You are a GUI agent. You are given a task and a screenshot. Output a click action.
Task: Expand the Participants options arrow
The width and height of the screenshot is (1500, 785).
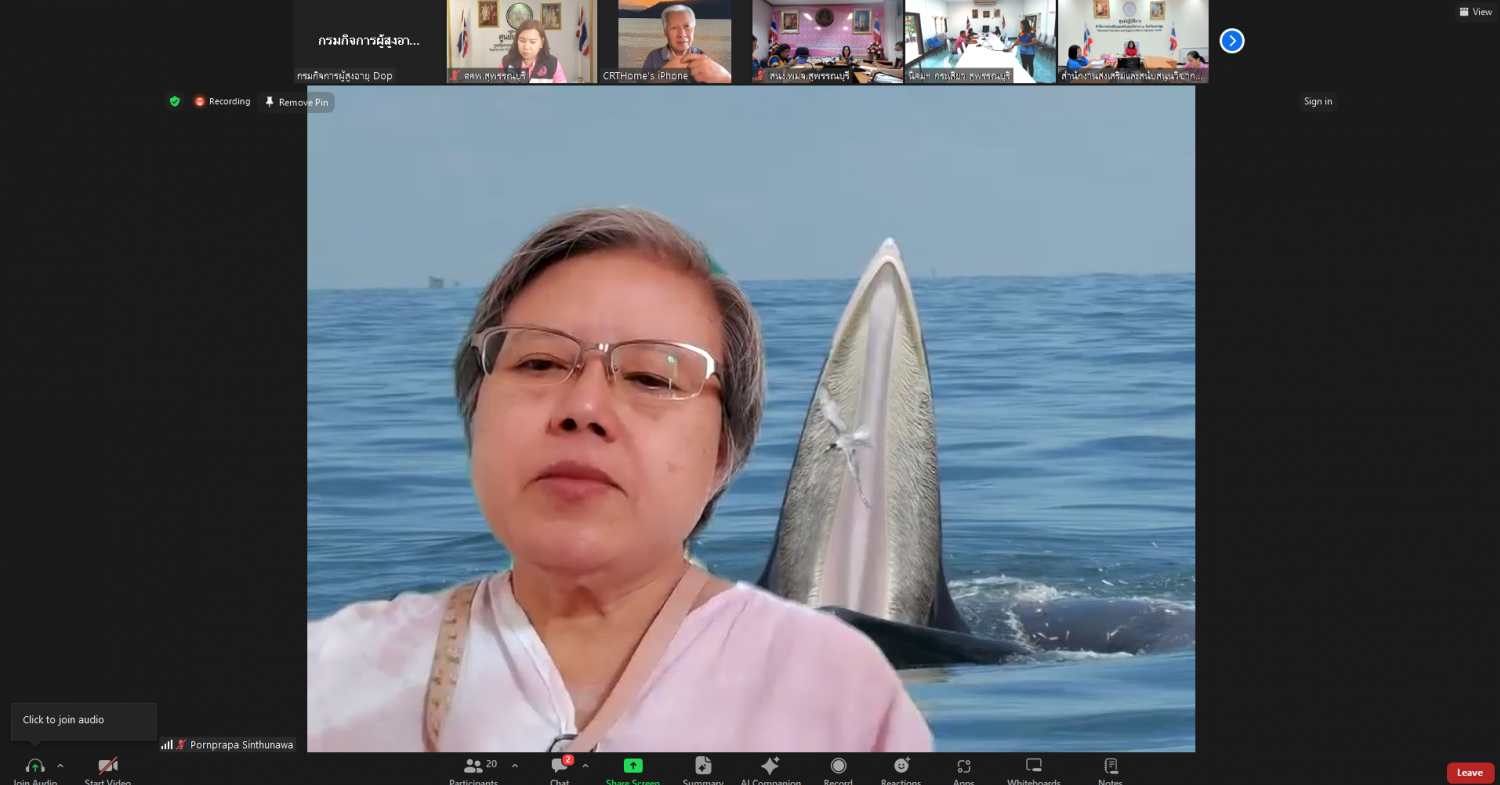(515, 766)
